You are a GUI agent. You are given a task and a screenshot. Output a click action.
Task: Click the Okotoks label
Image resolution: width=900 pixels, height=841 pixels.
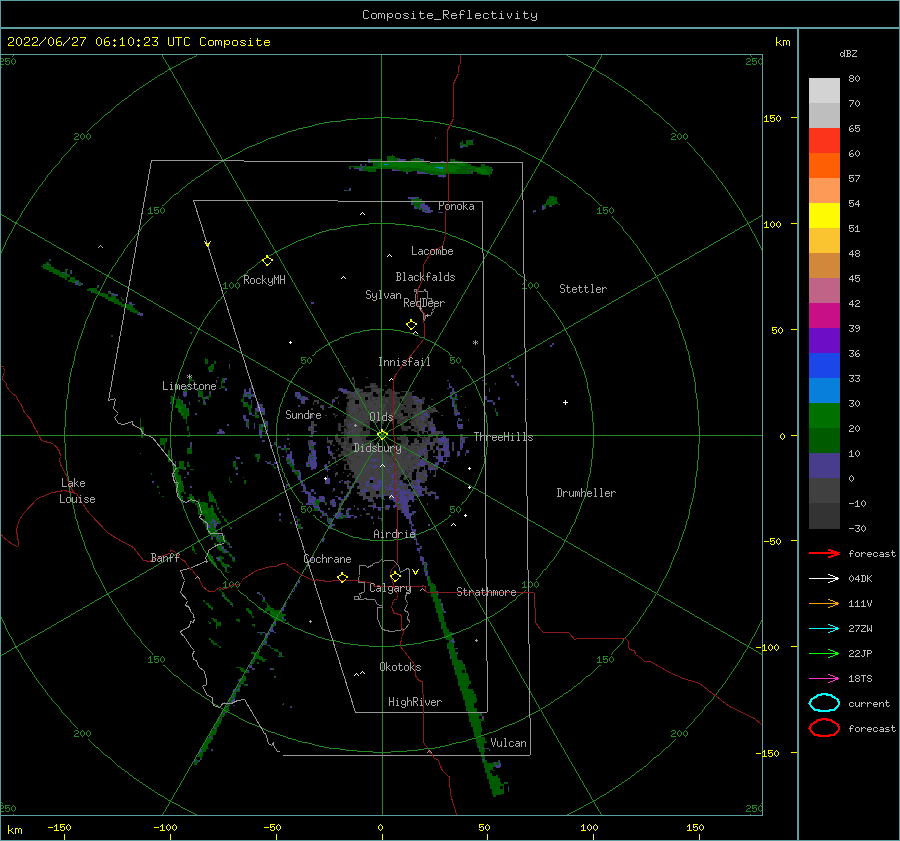point(400,667)
